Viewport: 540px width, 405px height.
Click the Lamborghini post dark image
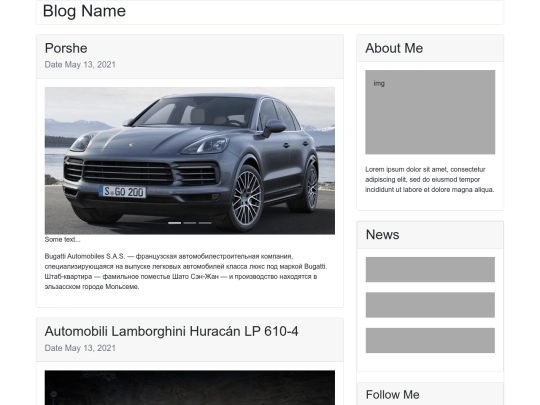[190, 388]
